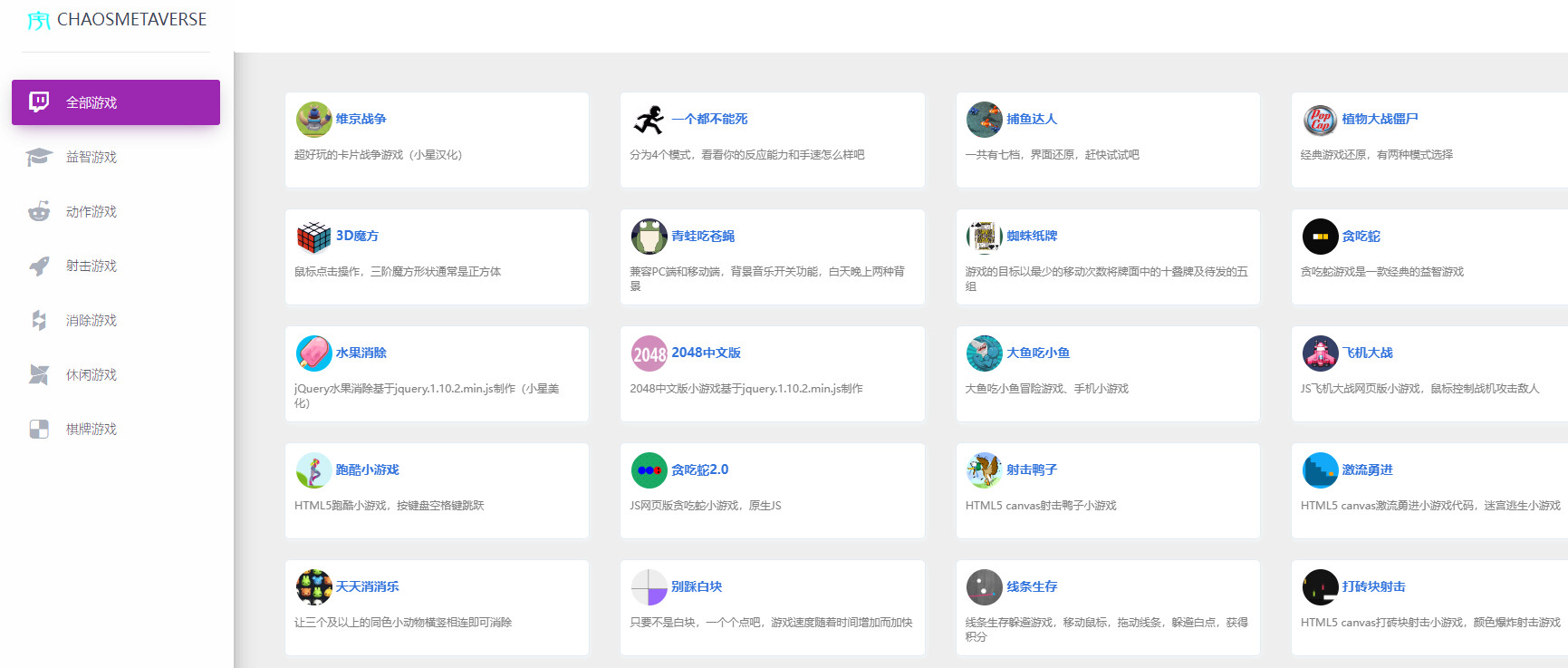Open the 大鱼吃小鱼 game link

pos(1038,353)
